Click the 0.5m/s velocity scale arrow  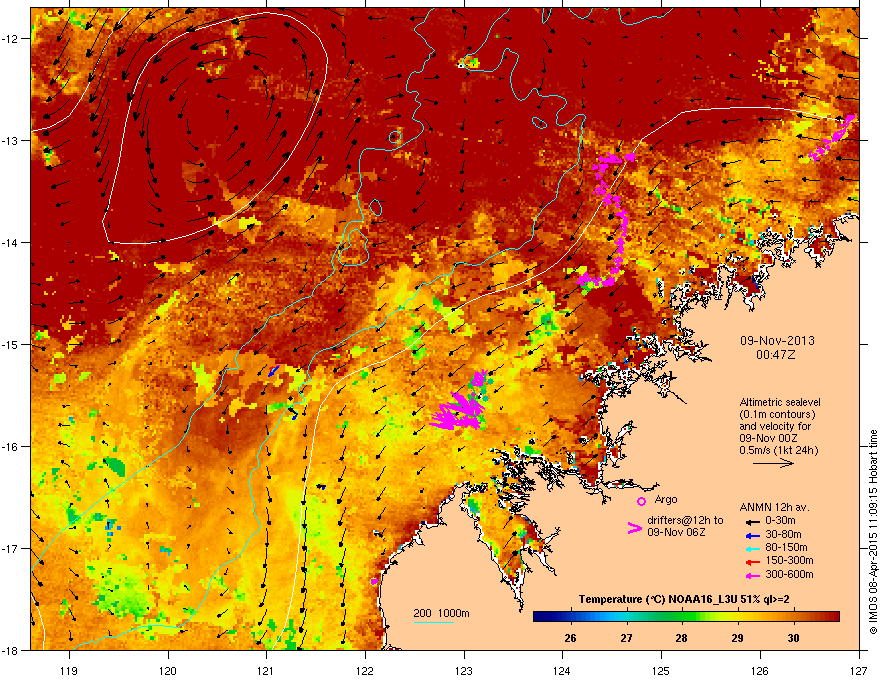773,463
